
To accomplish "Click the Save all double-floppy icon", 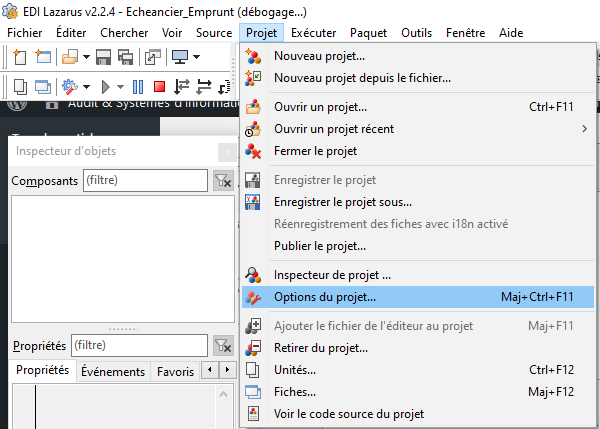I will [x=126, y=57].
